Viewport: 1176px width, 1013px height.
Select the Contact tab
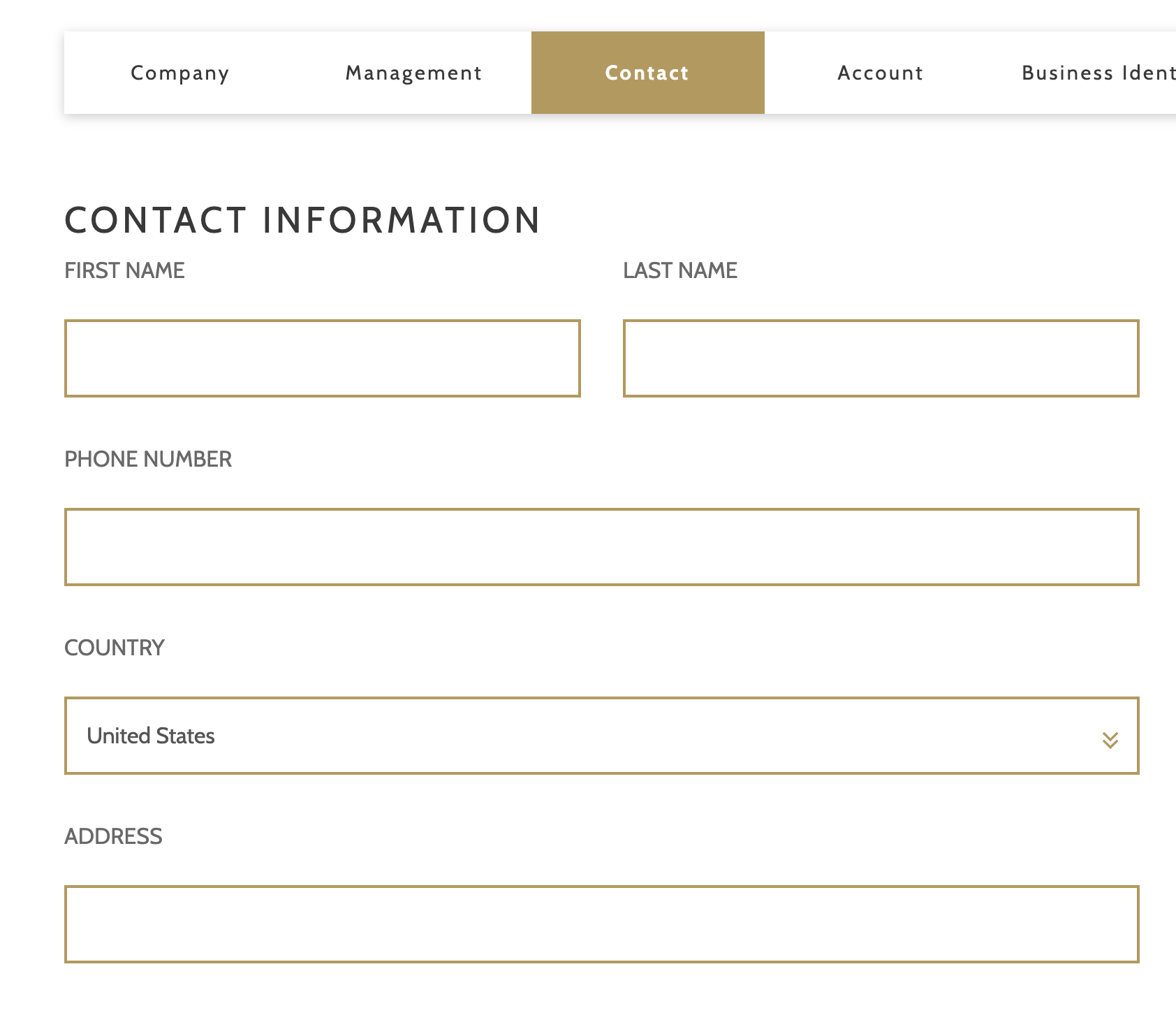(647, 73)
